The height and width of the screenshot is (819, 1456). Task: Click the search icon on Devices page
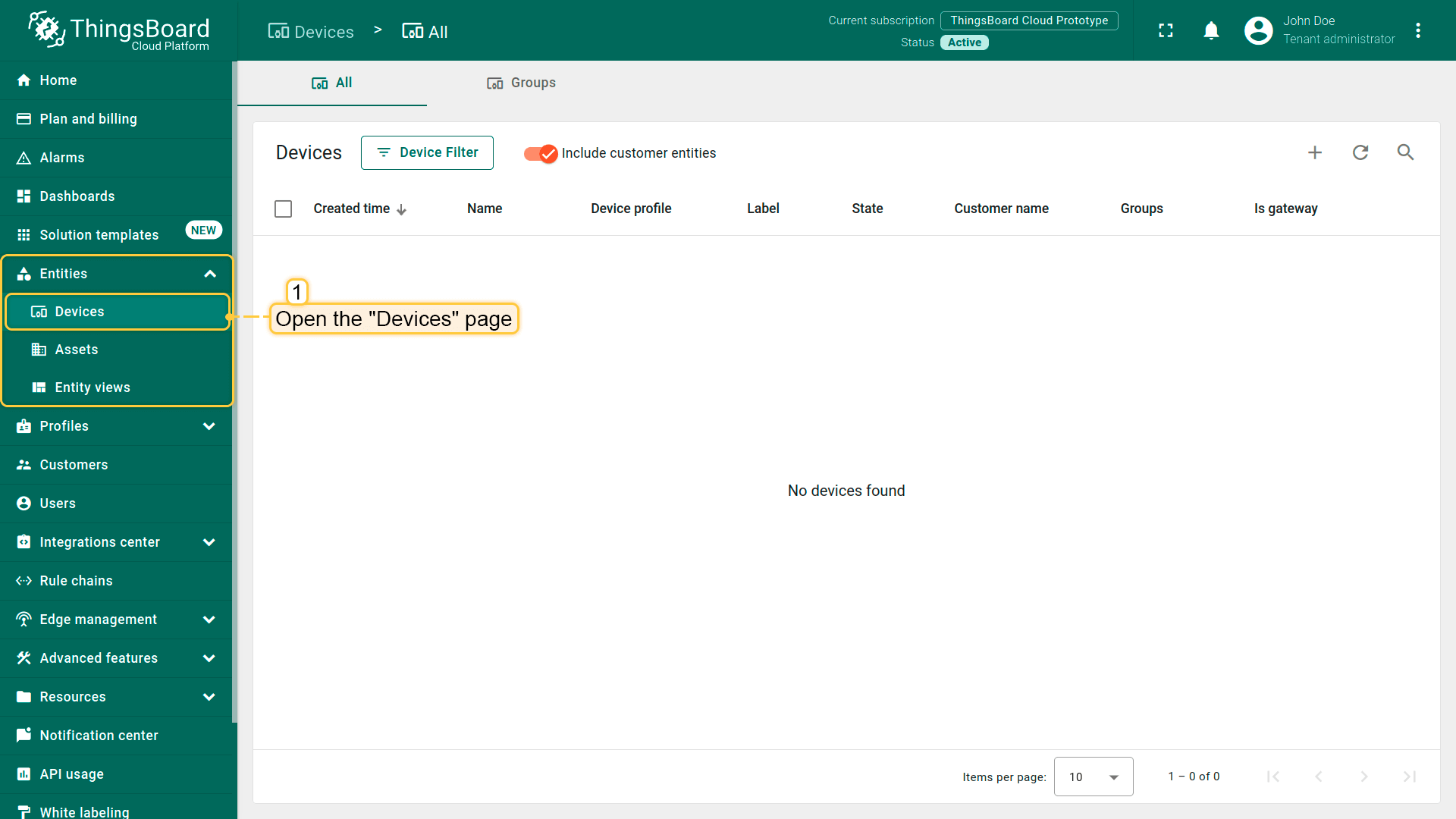[x=1405, y=153]
